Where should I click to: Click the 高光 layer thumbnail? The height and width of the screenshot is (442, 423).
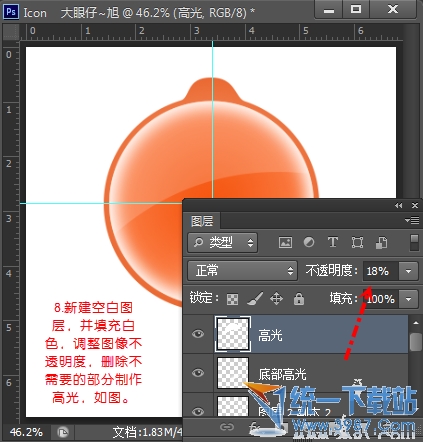[233, 334]
